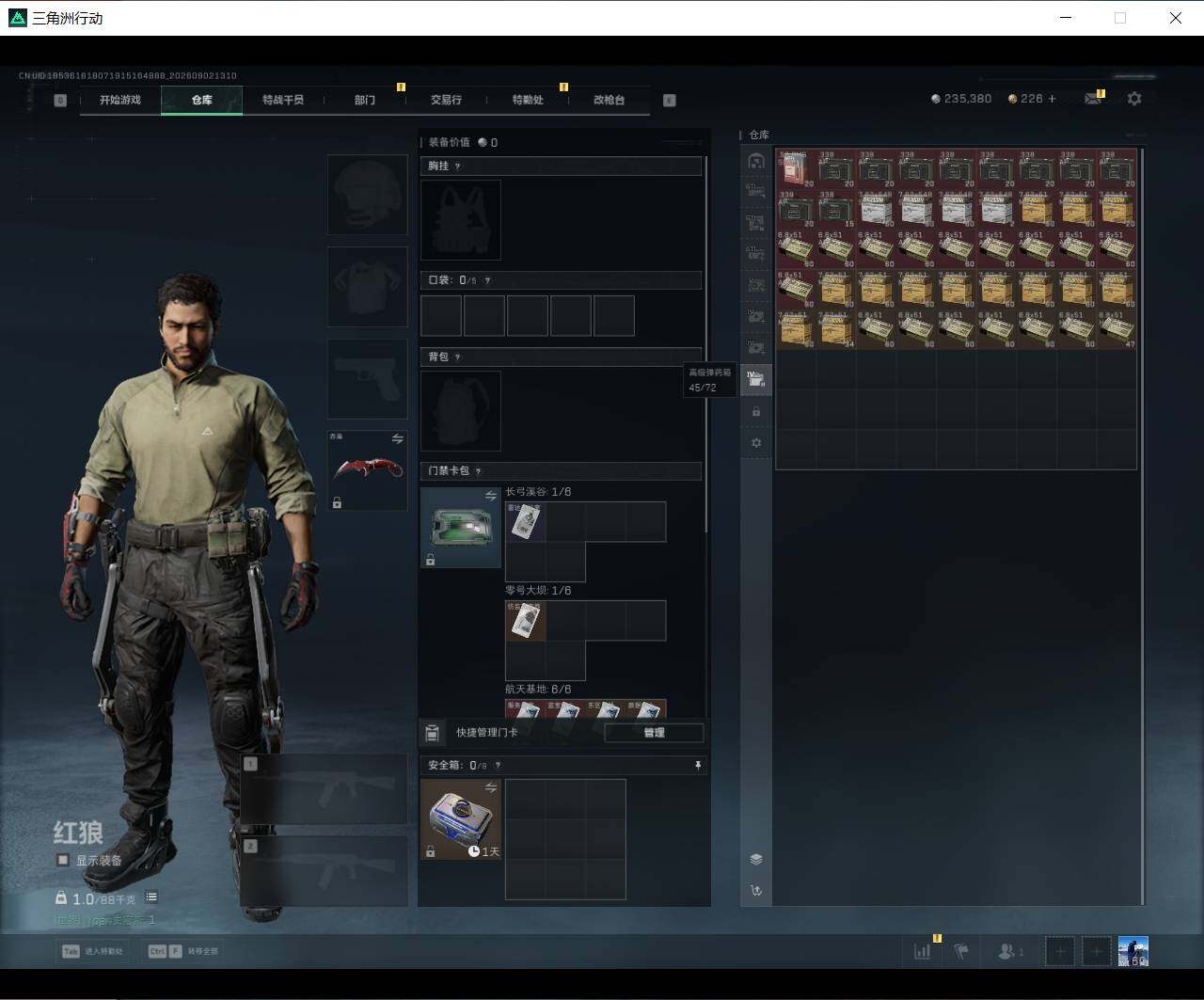Click the sort/organize icon at sidebar bottom
The image size is (1204, 1000).
pyautogui.click(x=756, y=891)
